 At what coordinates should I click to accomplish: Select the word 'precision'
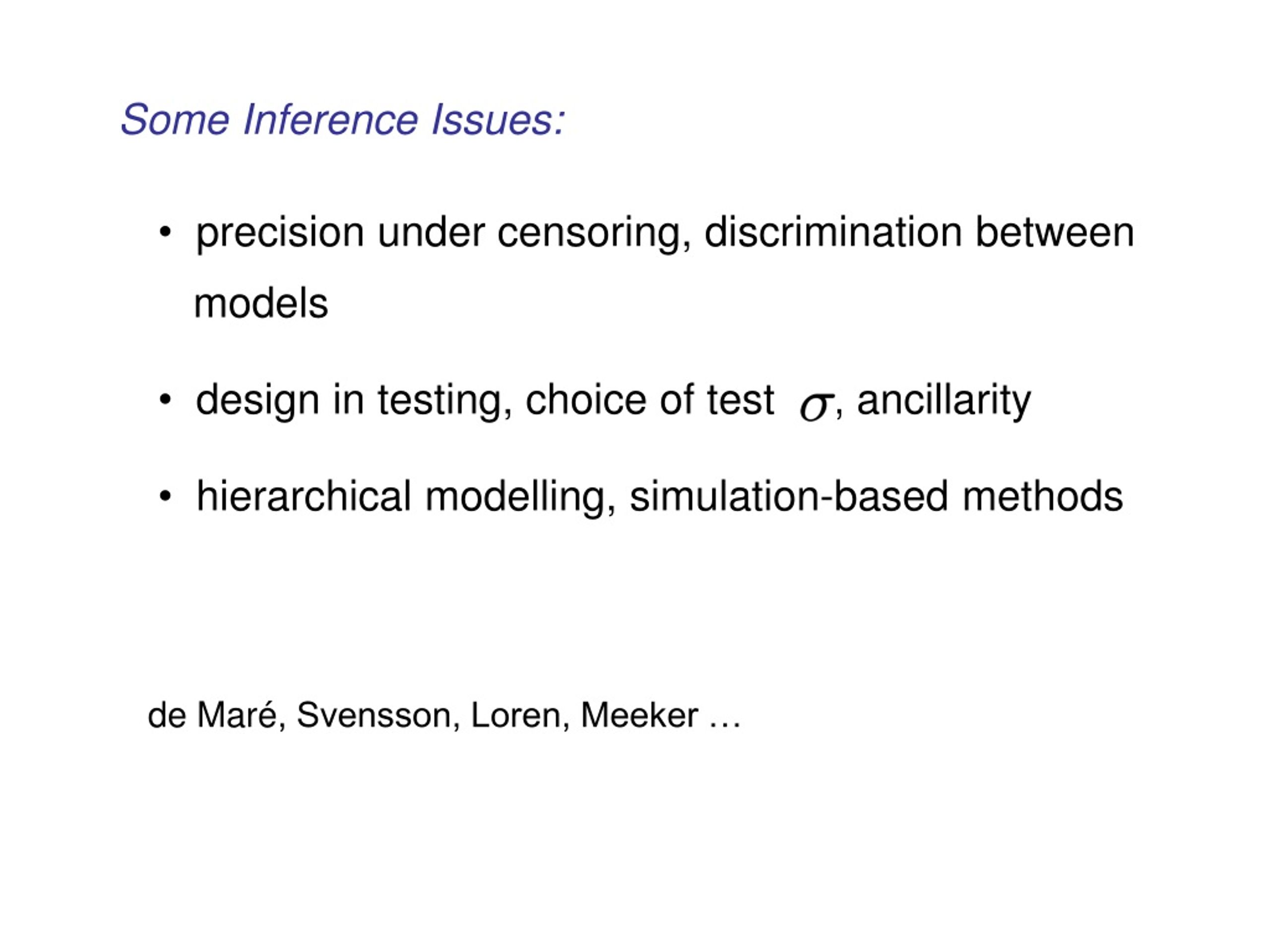(x=280, y=234)
